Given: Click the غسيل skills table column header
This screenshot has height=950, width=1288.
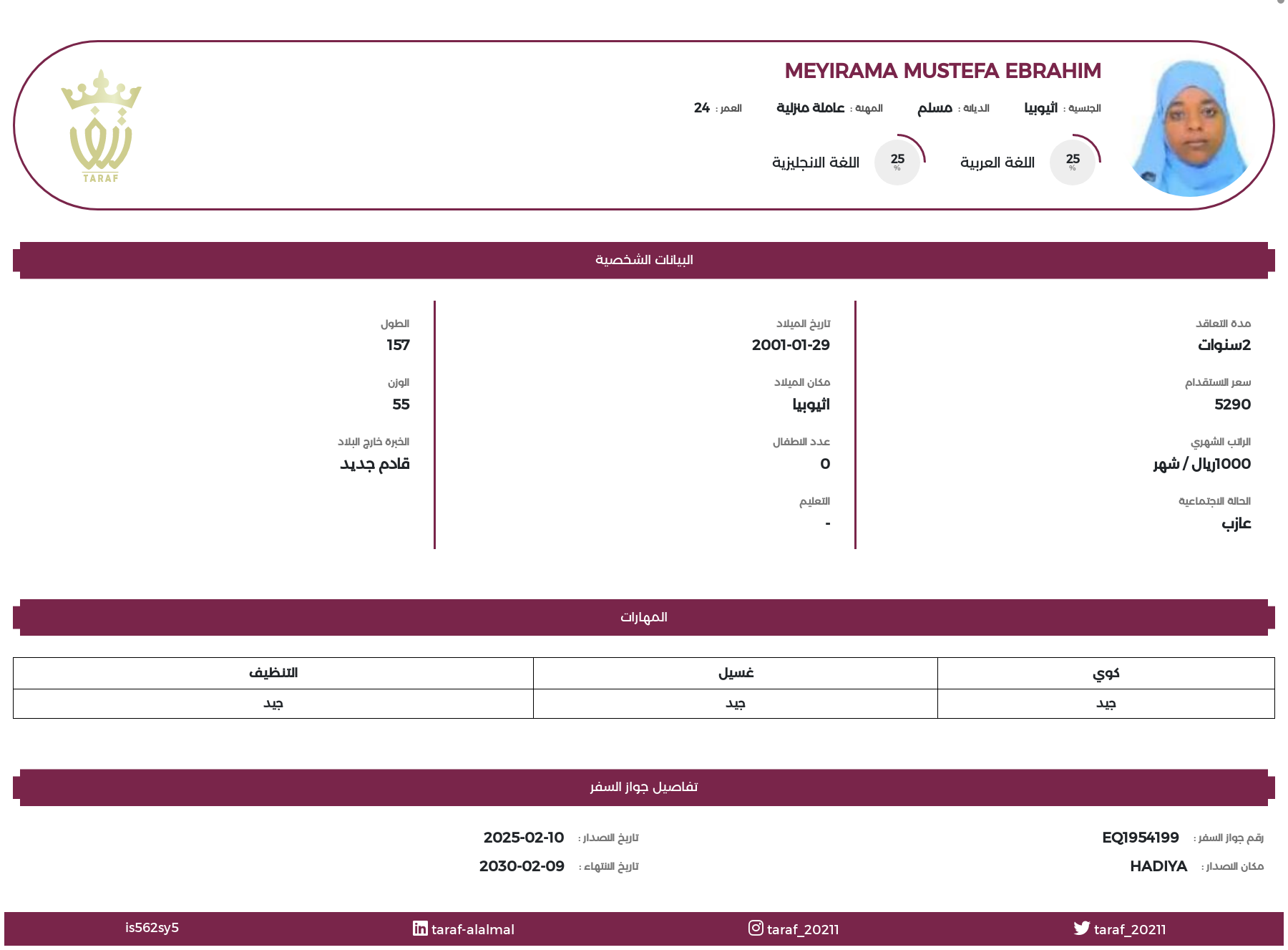Looking at the screenshot, I should [736, 673].
